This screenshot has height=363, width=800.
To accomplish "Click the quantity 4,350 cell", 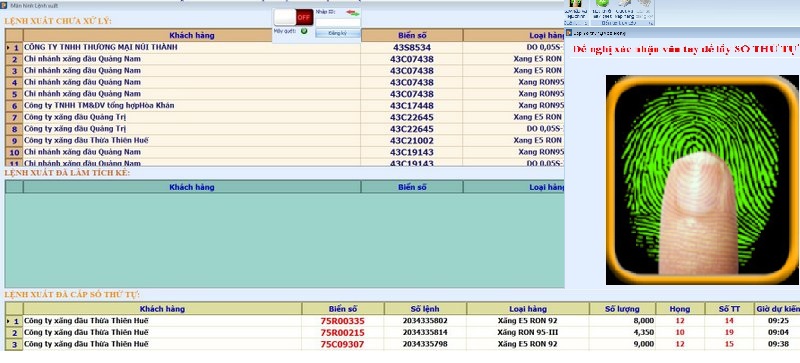I will coord(622,332).
